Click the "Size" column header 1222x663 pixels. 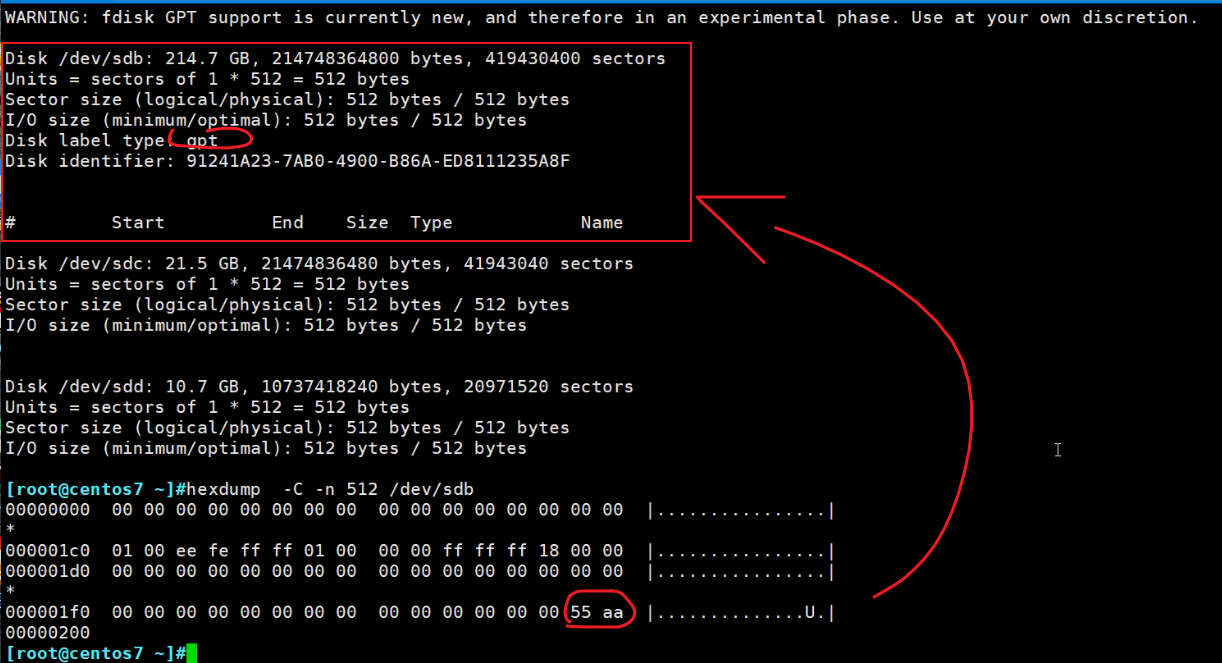coord(367,223)
